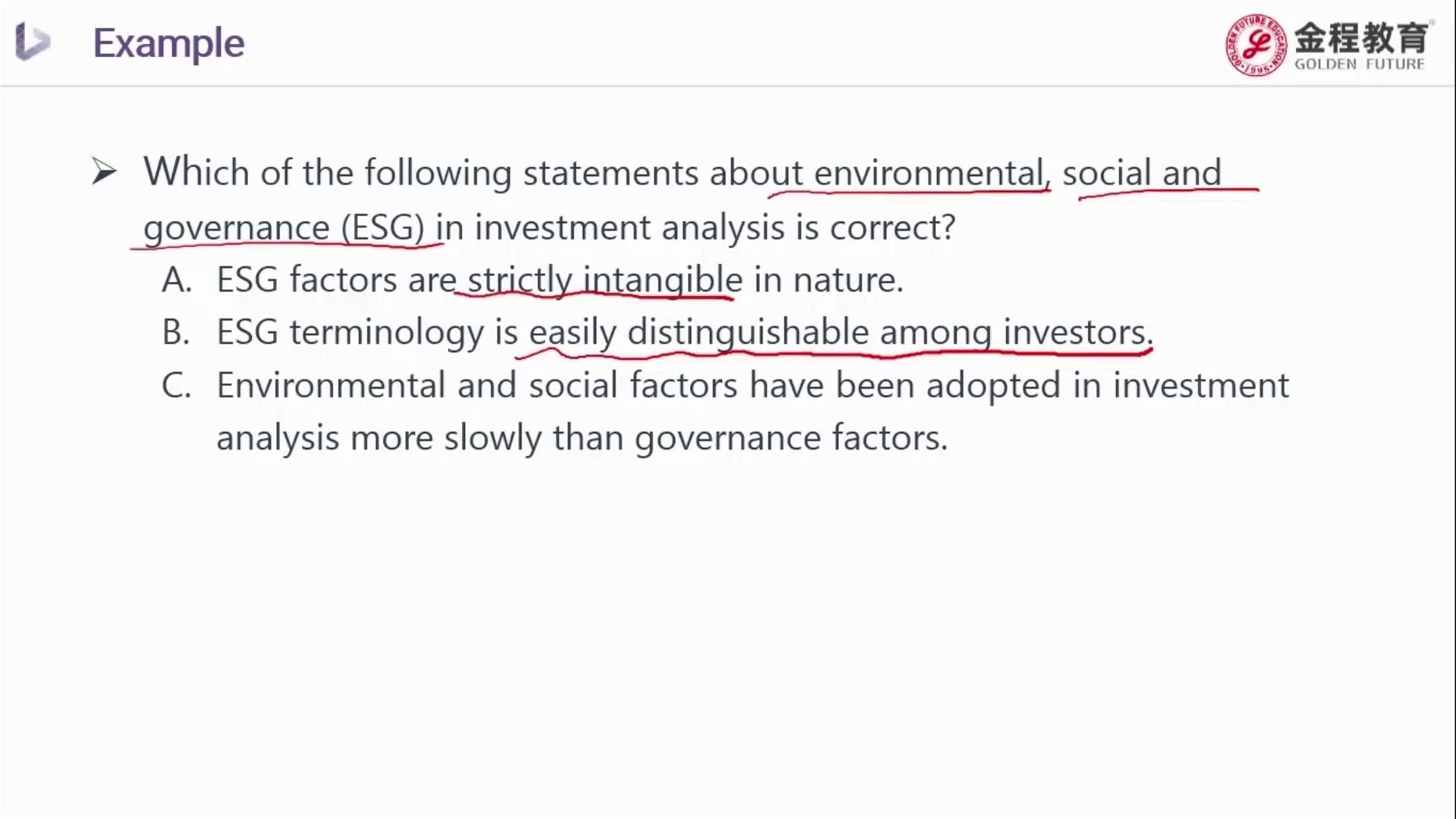Click the underlined phrase 'strictly intangible'
1456x819 pixels.
click(x=605, y=280)
